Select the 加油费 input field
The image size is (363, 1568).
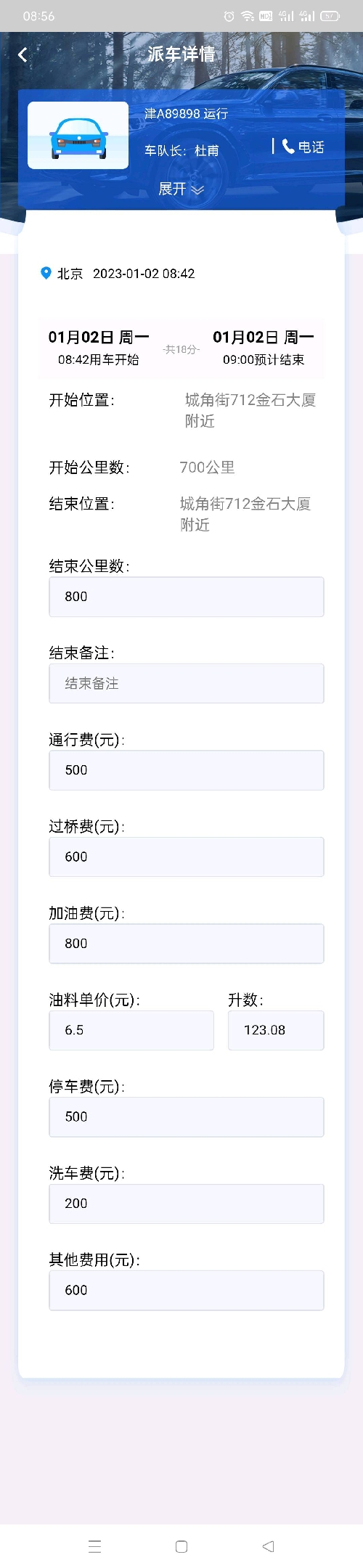[187, 944]
